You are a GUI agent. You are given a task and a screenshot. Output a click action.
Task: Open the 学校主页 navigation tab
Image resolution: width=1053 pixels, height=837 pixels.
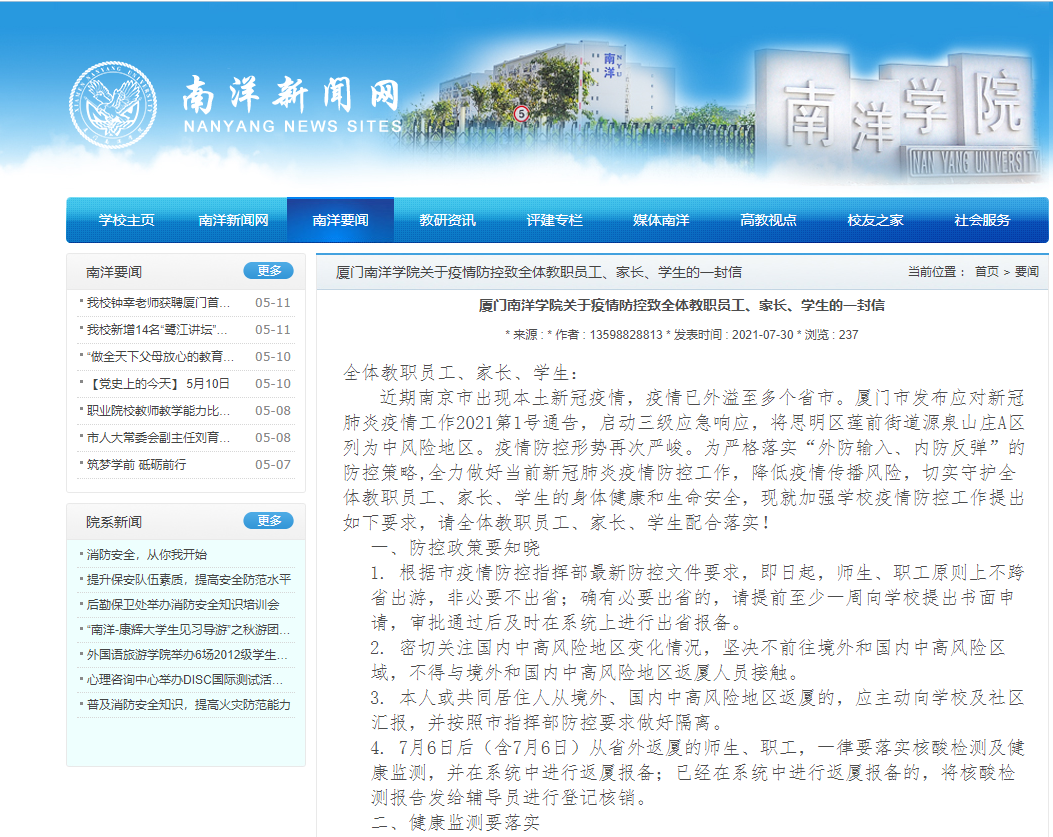pyautogui.click(x=127, y=220)
